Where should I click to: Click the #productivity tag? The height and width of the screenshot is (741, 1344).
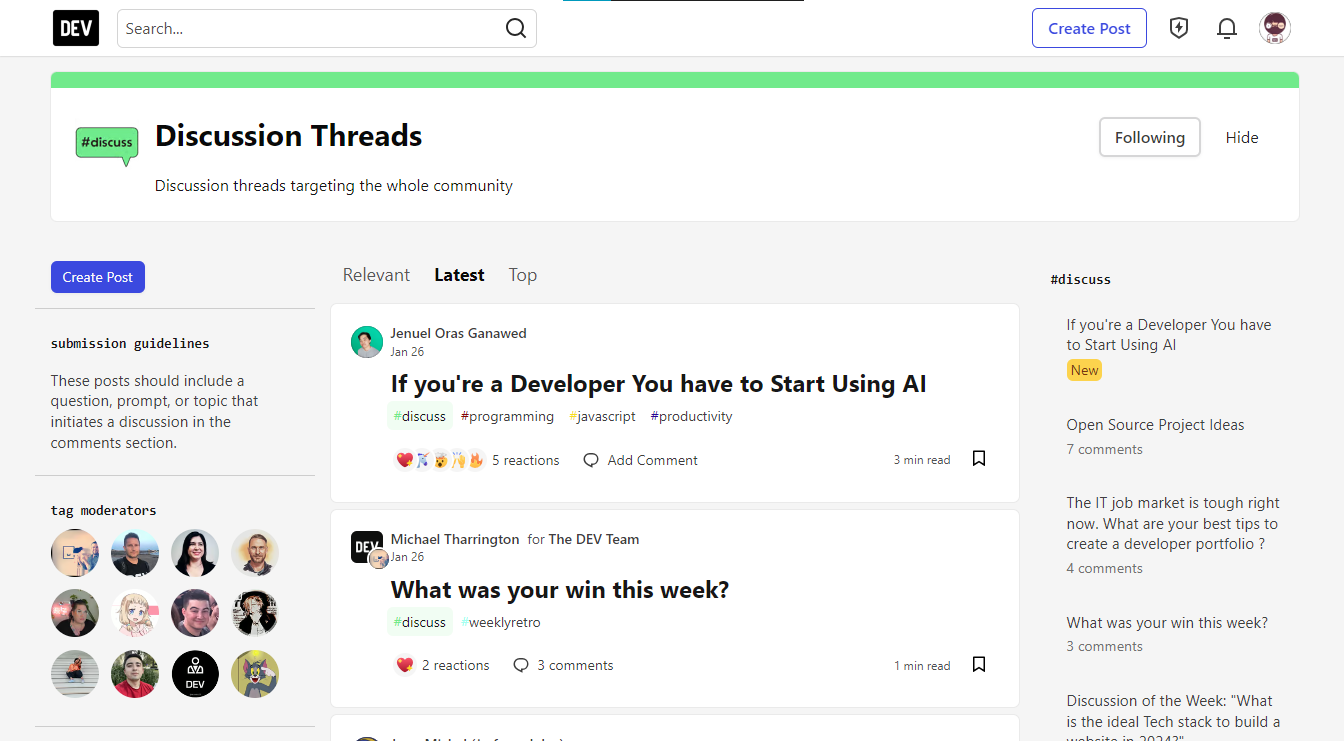[x=691, y=416]
